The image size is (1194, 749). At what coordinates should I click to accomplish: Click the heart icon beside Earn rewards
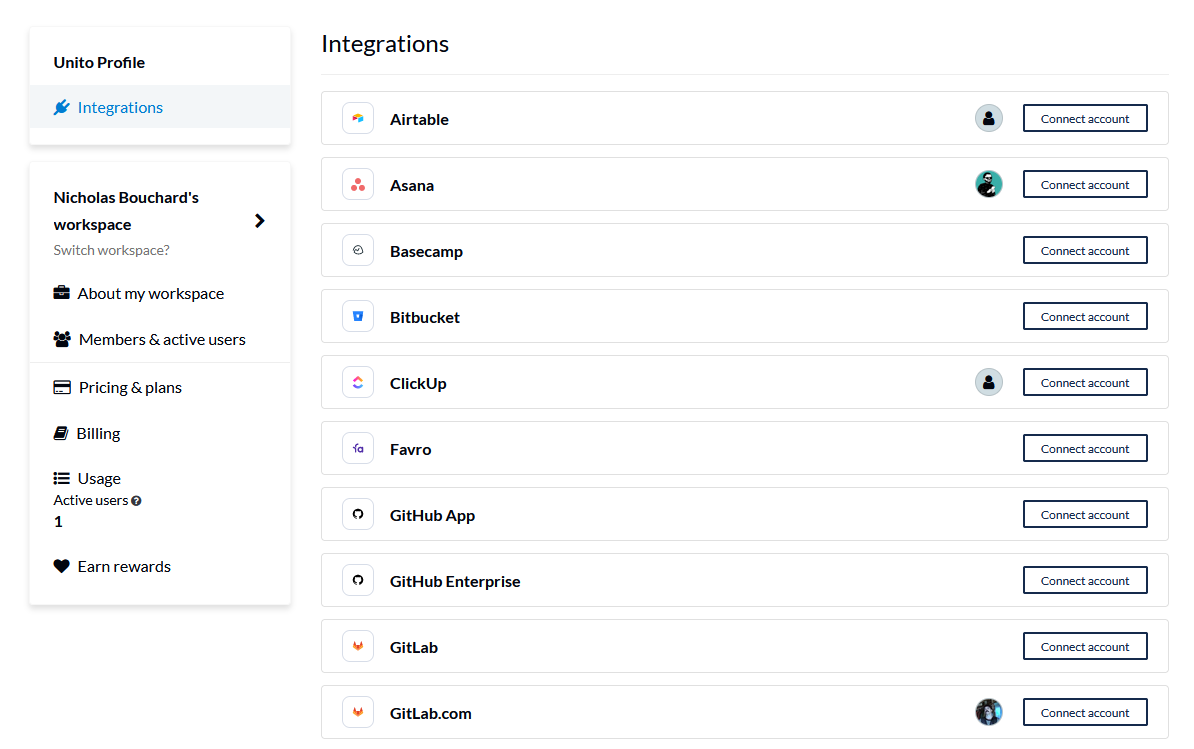[62, 566]
